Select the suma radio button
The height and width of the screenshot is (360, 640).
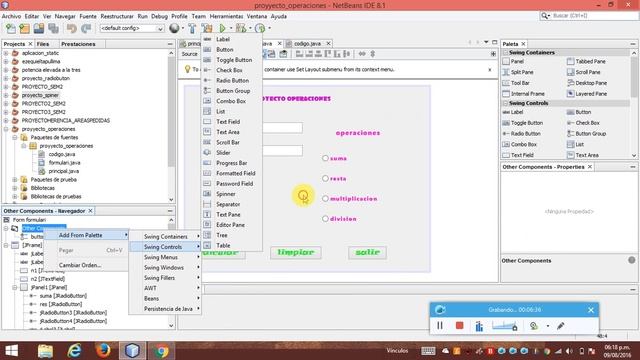325,158
